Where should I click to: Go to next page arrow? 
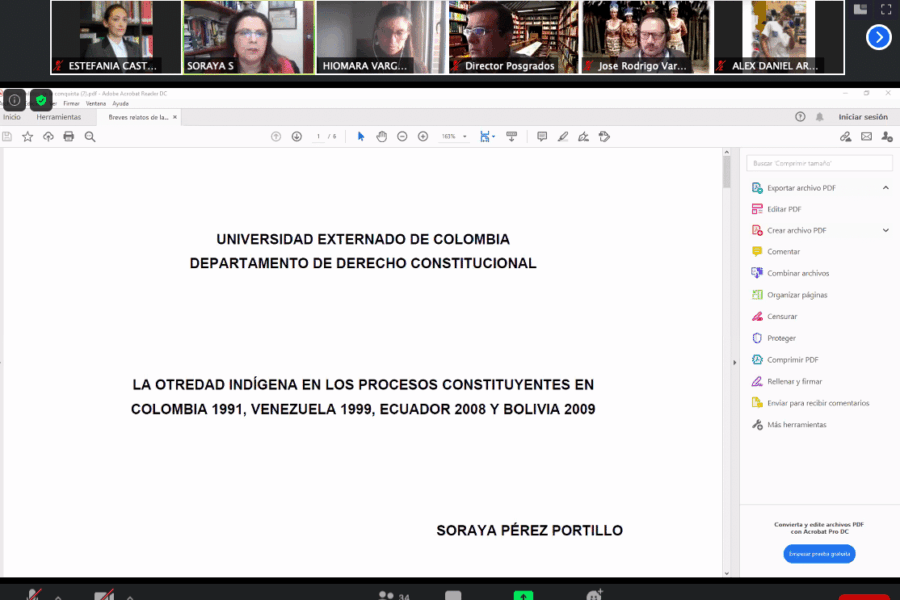[x=297, y=136]
